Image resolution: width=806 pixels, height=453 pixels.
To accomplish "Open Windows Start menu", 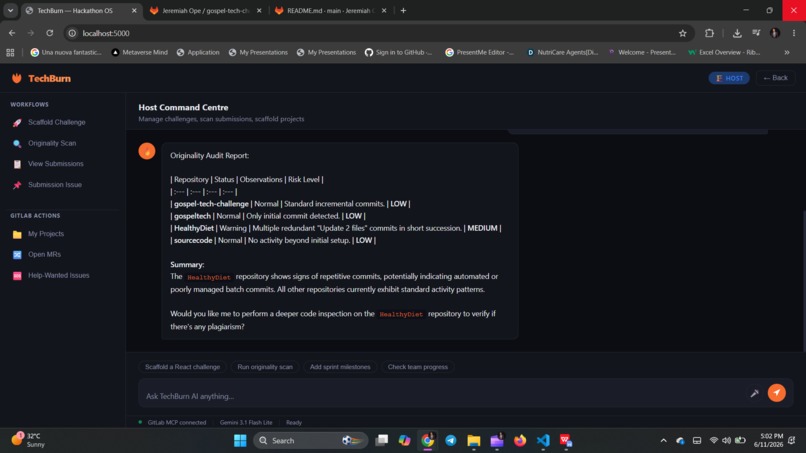I will tap(240, 441).
